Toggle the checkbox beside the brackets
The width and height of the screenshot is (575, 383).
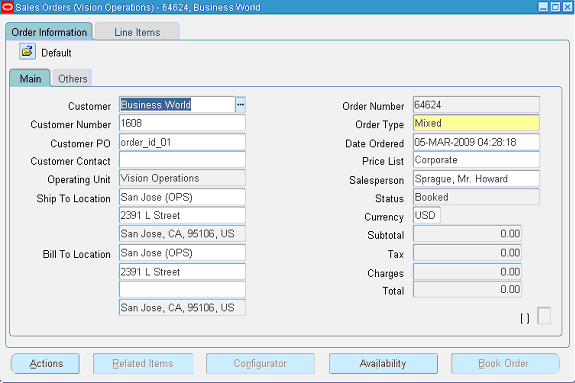(x=544, y=315)
